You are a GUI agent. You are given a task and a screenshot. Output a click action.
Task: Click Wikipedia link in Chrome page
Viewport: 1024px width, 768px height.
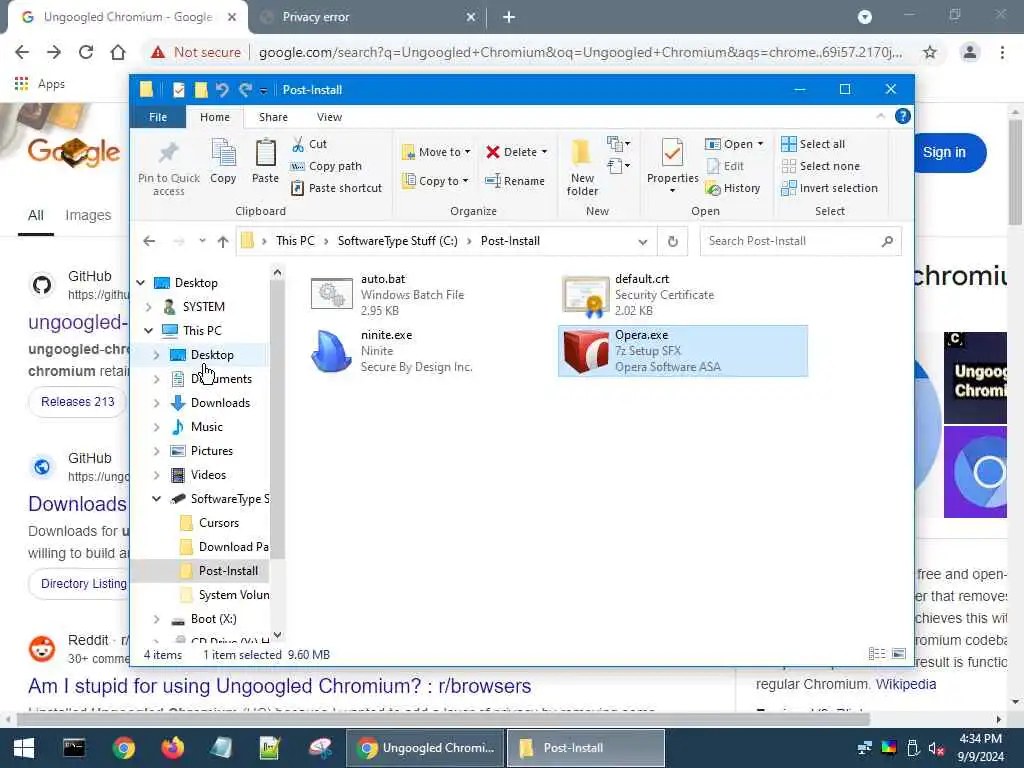point(906,684)
